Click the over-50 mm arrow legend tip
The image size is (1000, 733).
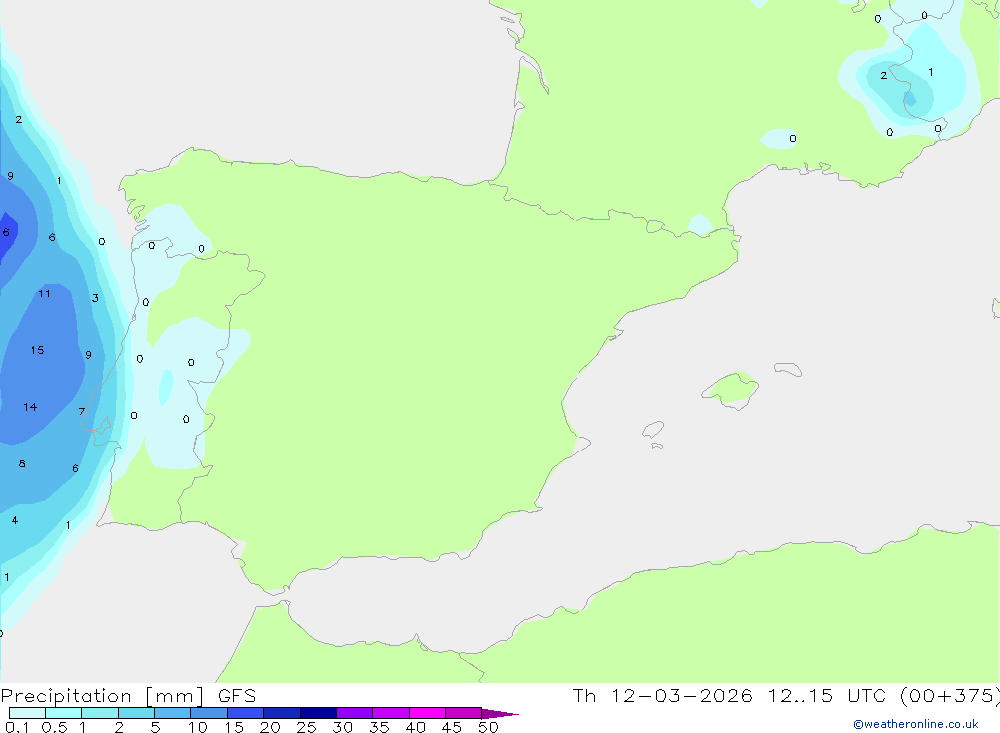tap(500, 714)
